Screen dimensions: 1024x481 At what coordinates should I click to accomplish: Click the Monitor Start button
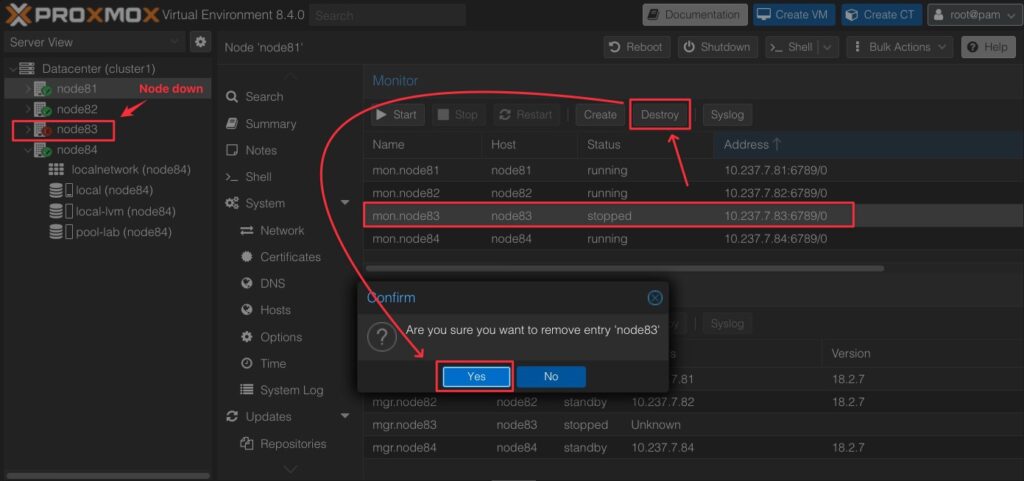pyautogui.click(x=398, y=115)
